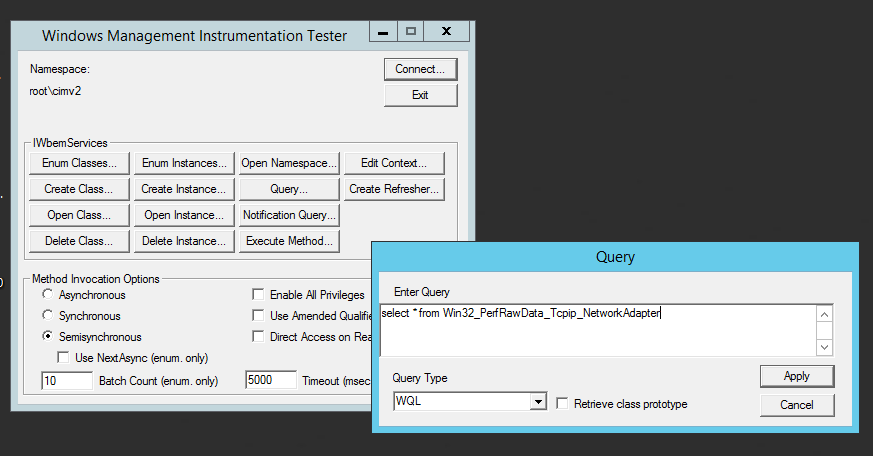Click Create Refresher... button
The height and width of the screenshot is (456, 873).
[394, 189]
